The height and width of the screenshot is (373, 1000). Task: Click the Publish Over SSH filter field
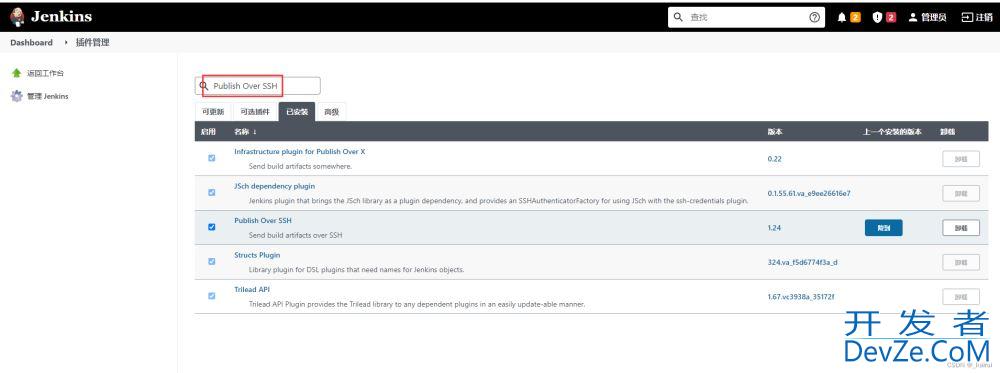pos(258,85)
